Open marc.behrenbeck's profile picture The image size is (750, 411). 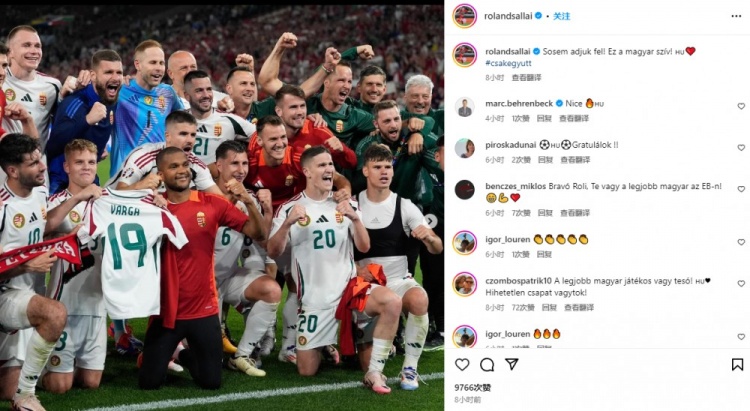pyautogui.click(x=464, y=107)
